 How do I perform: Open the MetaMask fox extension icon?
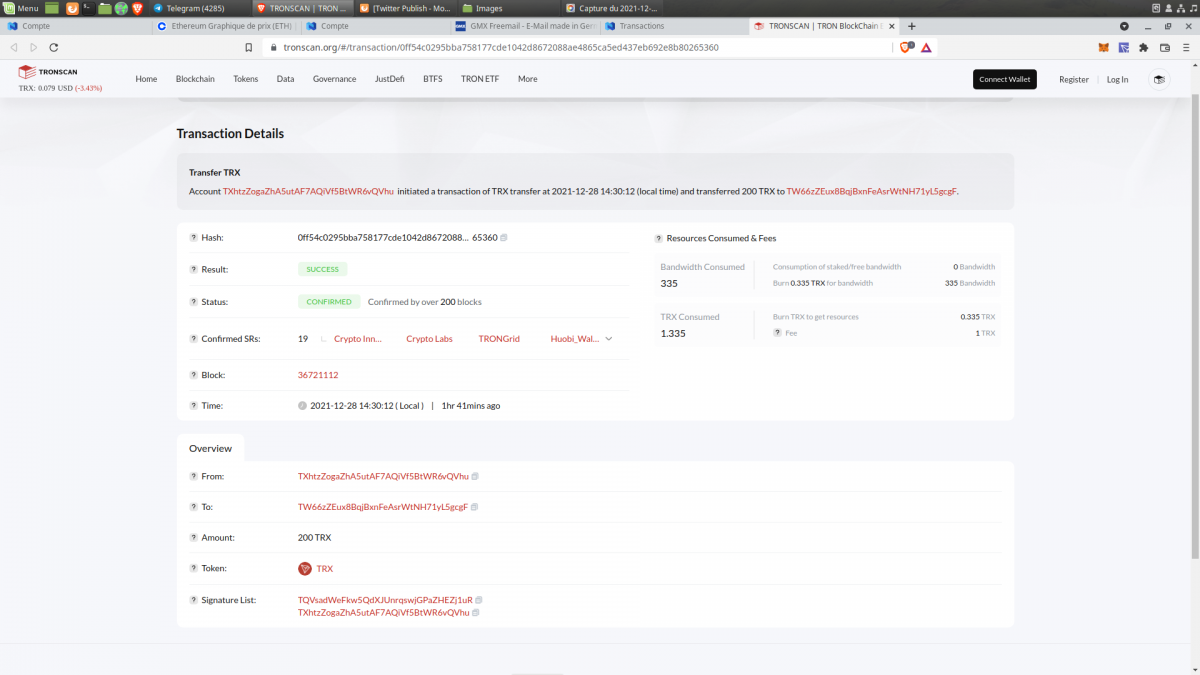click(1104, 47)
